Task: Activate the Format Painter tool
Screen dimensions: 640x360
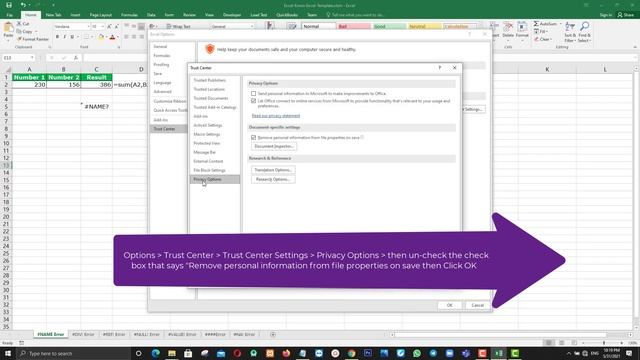Action: 33,39
